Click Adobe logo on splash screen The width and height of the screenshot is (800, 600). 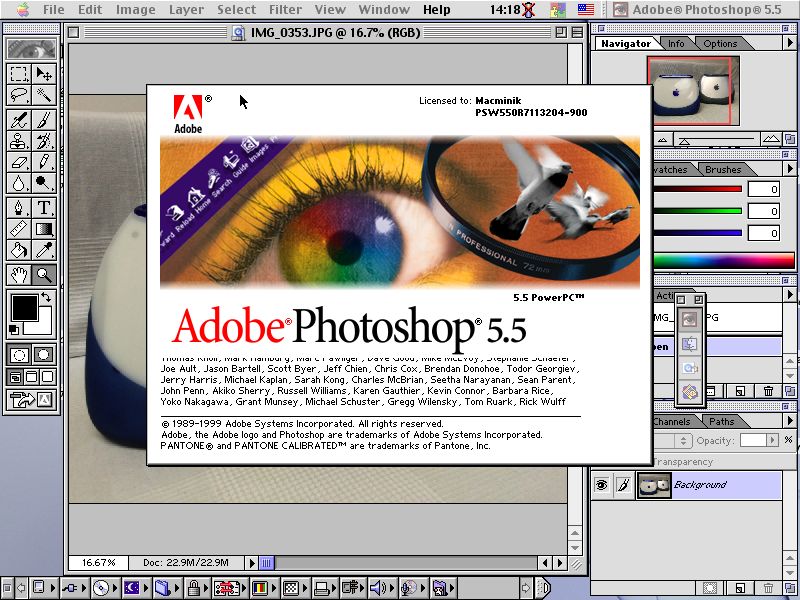coord(188,114)
